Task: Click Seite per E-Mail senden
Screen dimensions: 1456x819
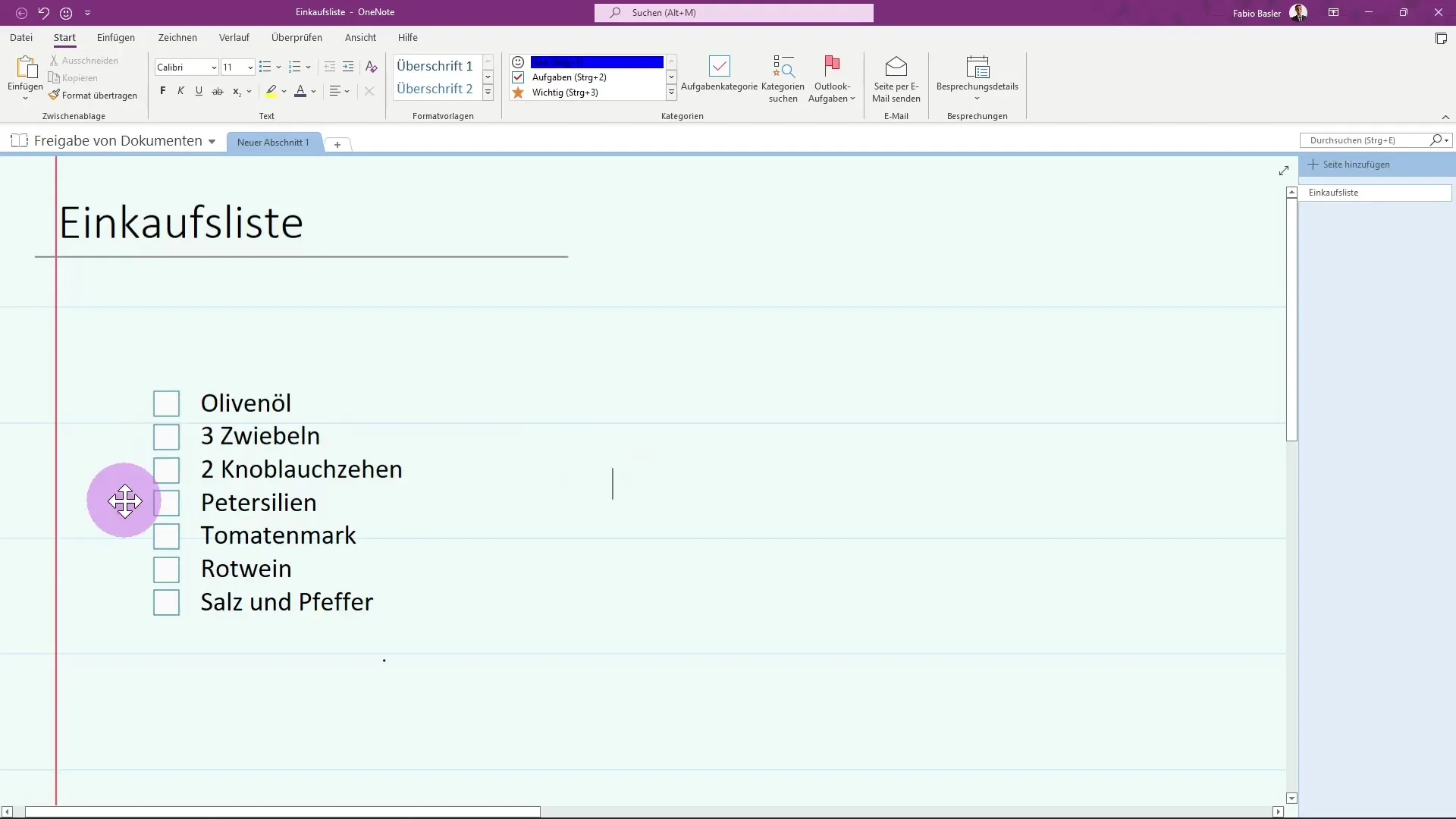Action: click(896, 79)
